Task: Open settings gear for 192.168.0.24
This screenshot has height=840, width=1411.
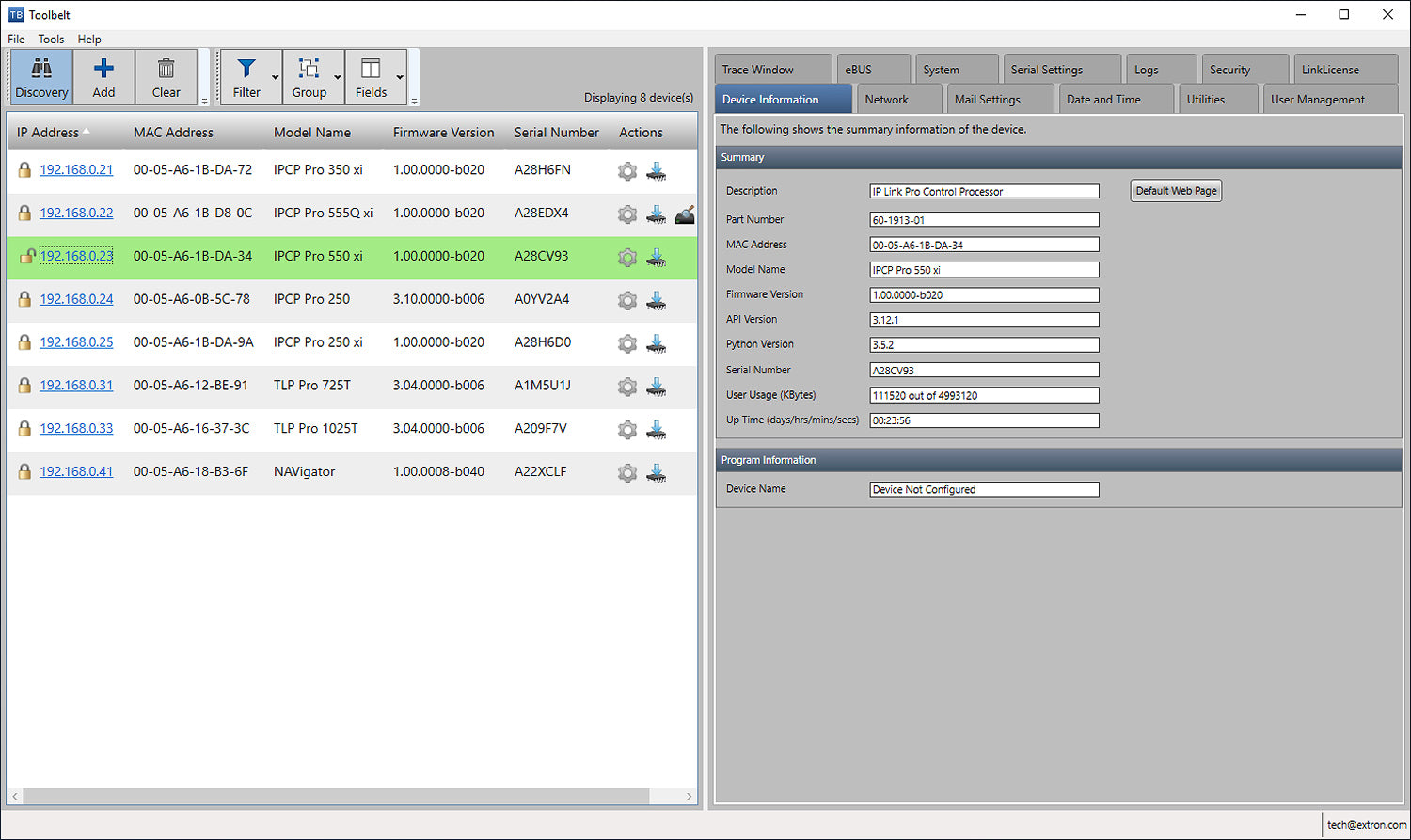Action: 627,301
